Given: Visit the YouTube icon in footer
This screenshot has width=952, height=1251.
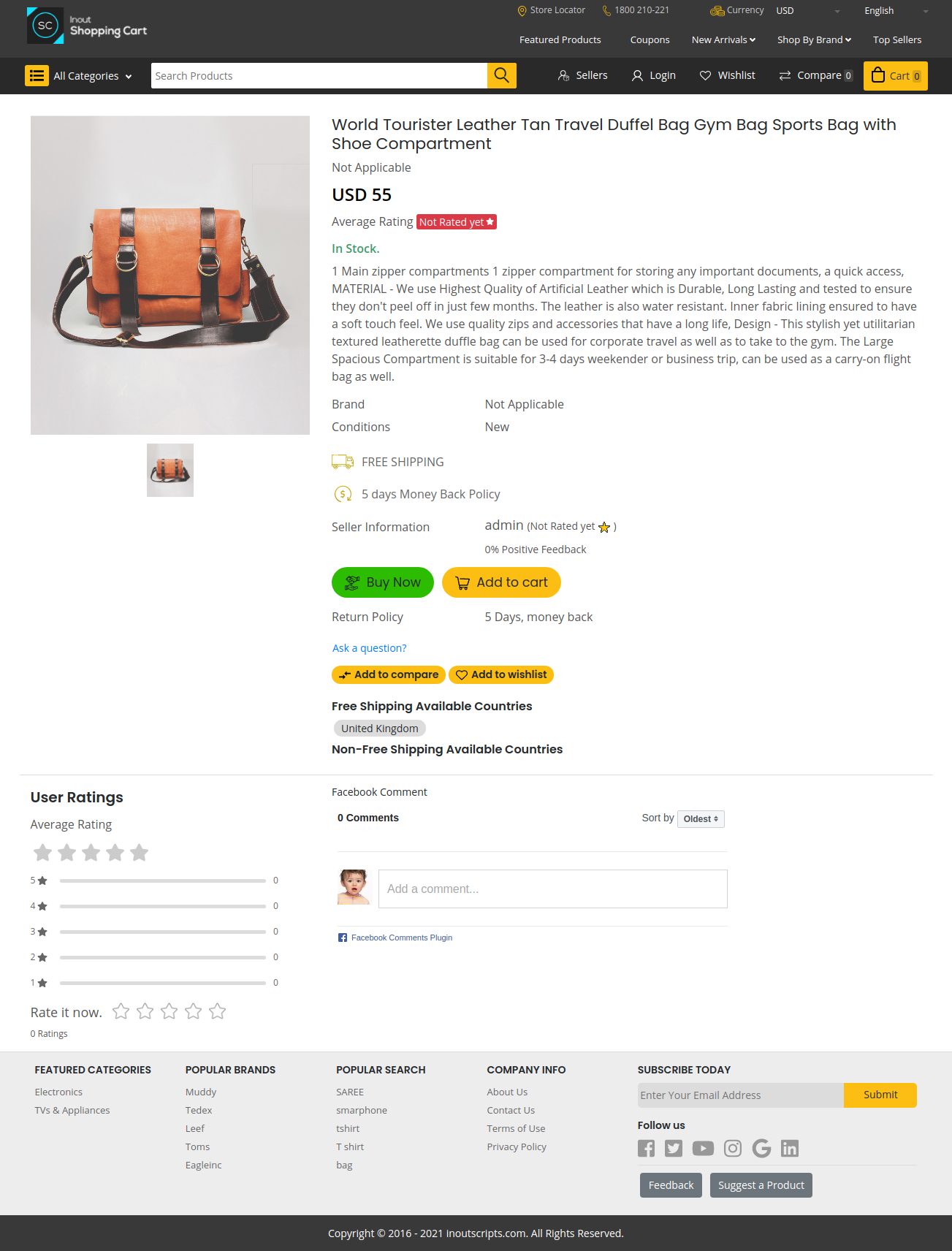Looking at the screenshot, I should pyautogui.click(x=703, y=1148).
